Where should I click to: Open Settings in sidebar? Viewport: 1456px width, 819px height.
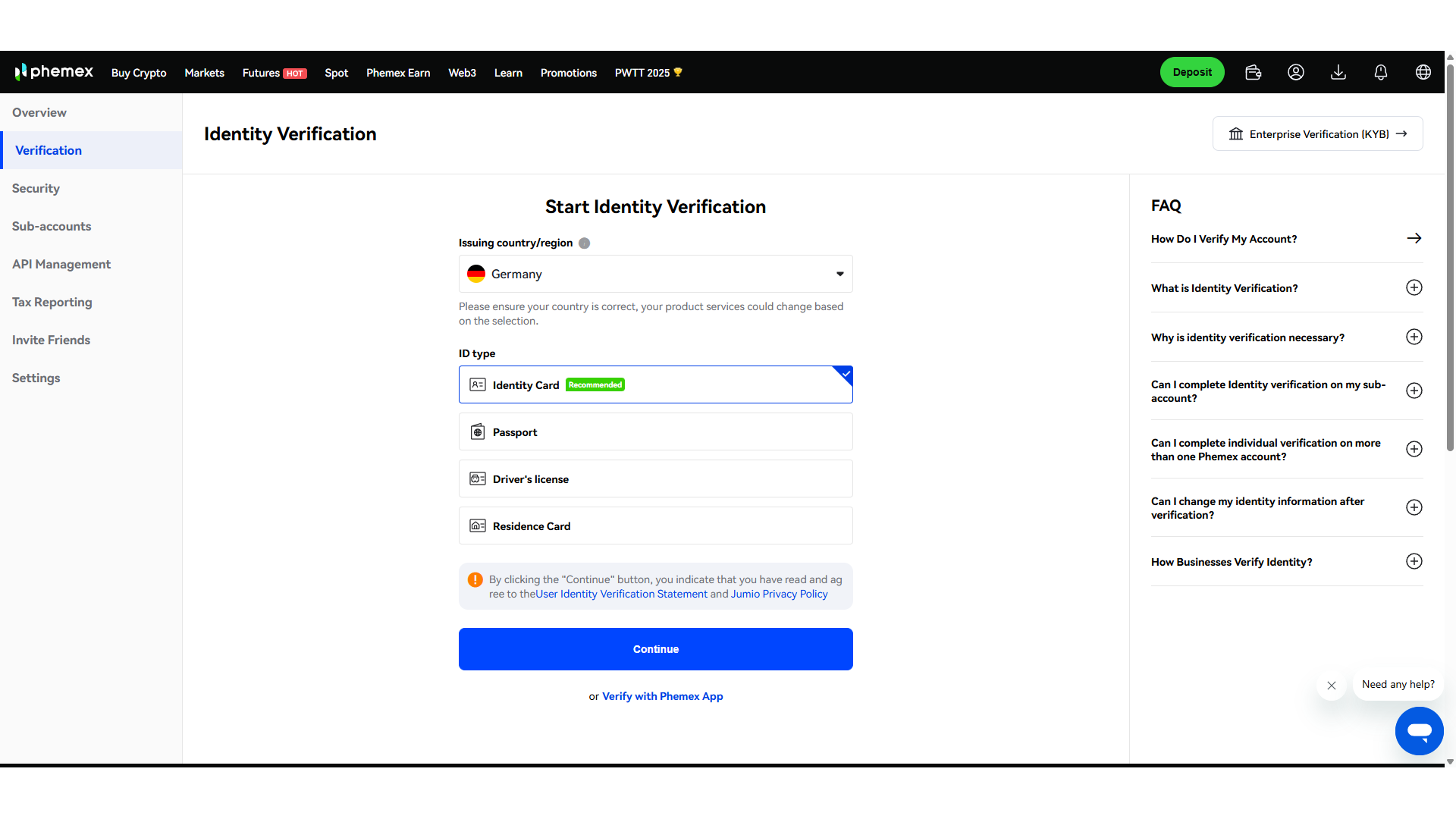(x=91, y=378)
